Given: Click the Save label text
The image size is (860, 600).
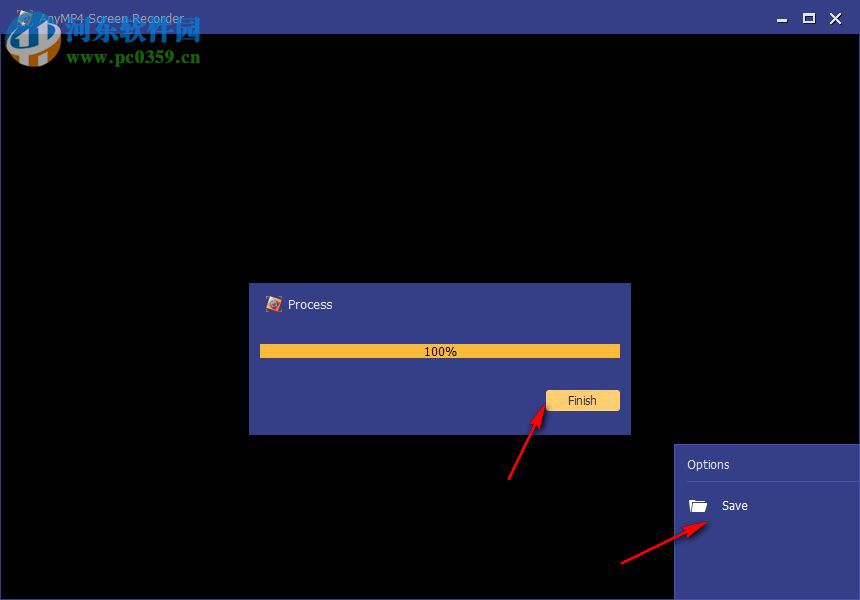Looking at the screenshot, I should point(735,505).
